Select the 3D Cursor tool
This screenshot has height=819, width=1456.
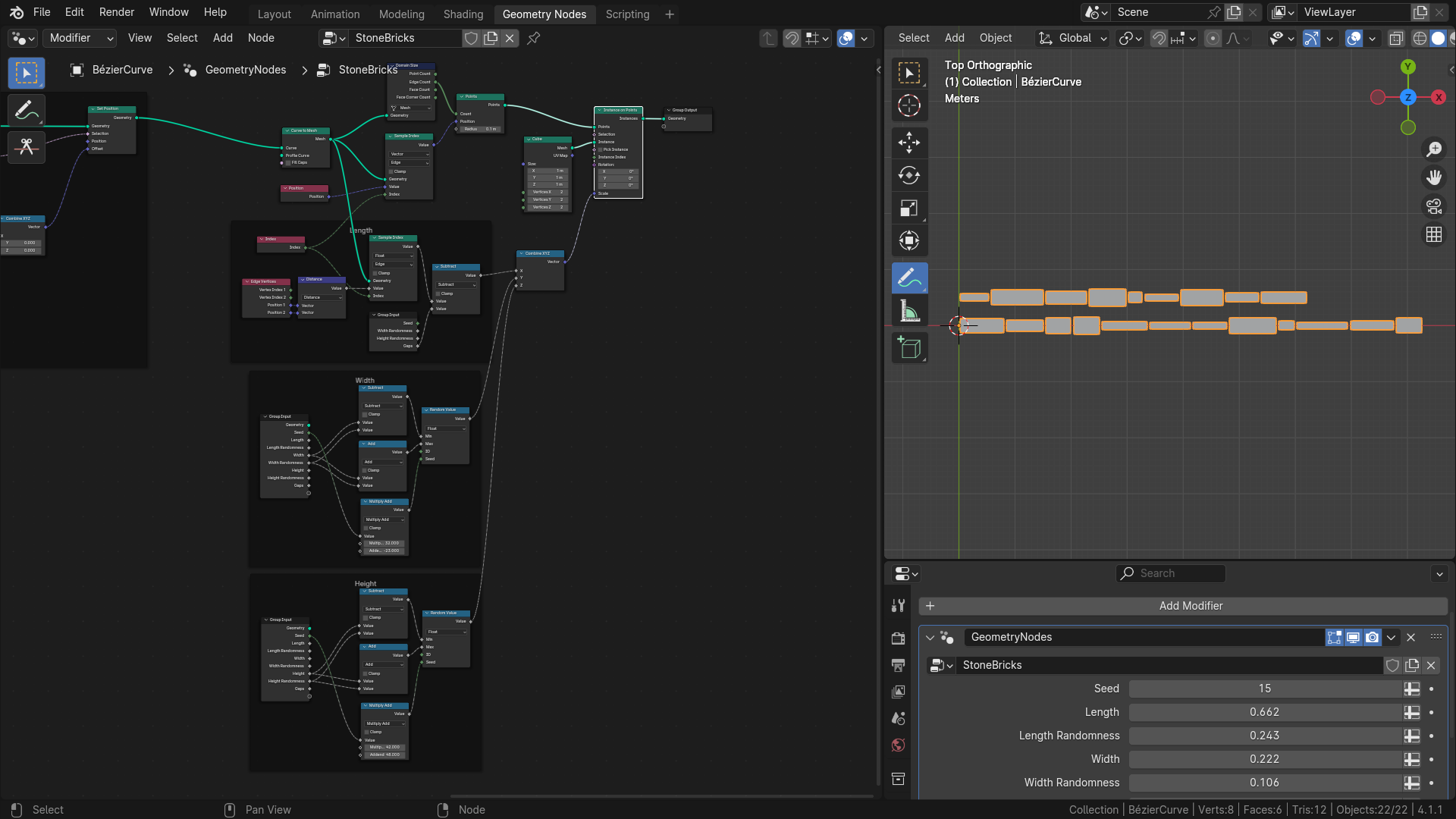point(909,105)
